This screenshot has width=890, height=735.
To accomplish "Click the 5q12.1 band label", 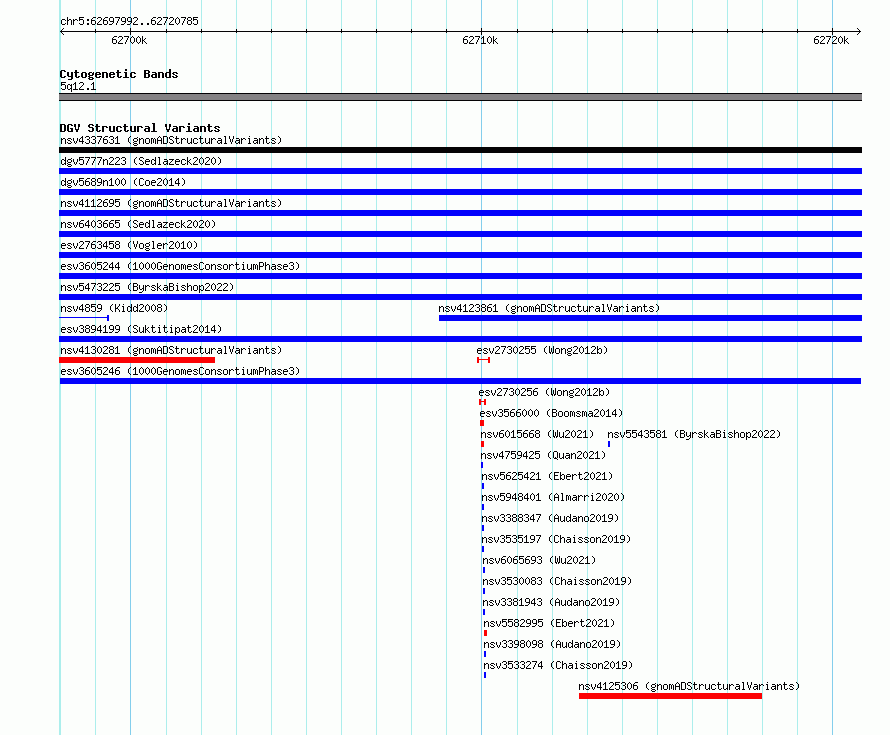I will tap(78, 86).
